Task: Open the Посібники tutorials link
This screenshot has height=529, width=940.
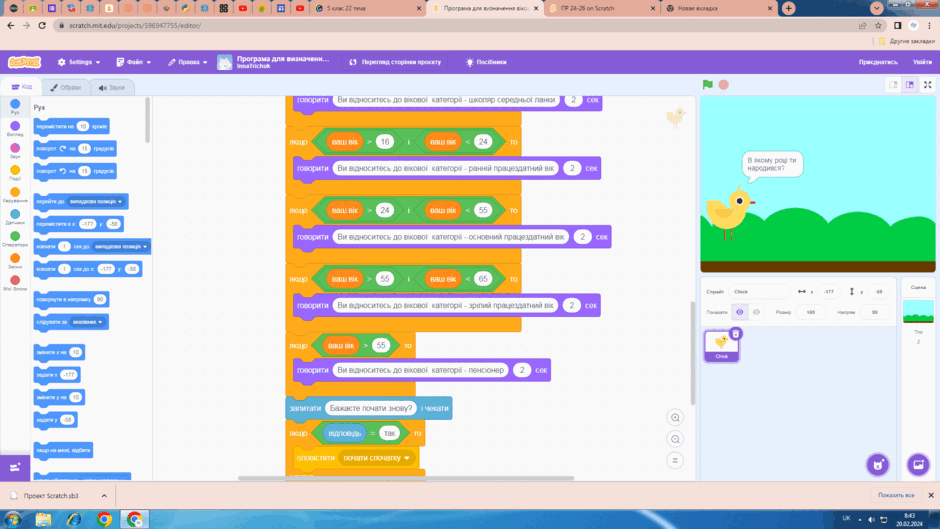Action: (486, 62)
